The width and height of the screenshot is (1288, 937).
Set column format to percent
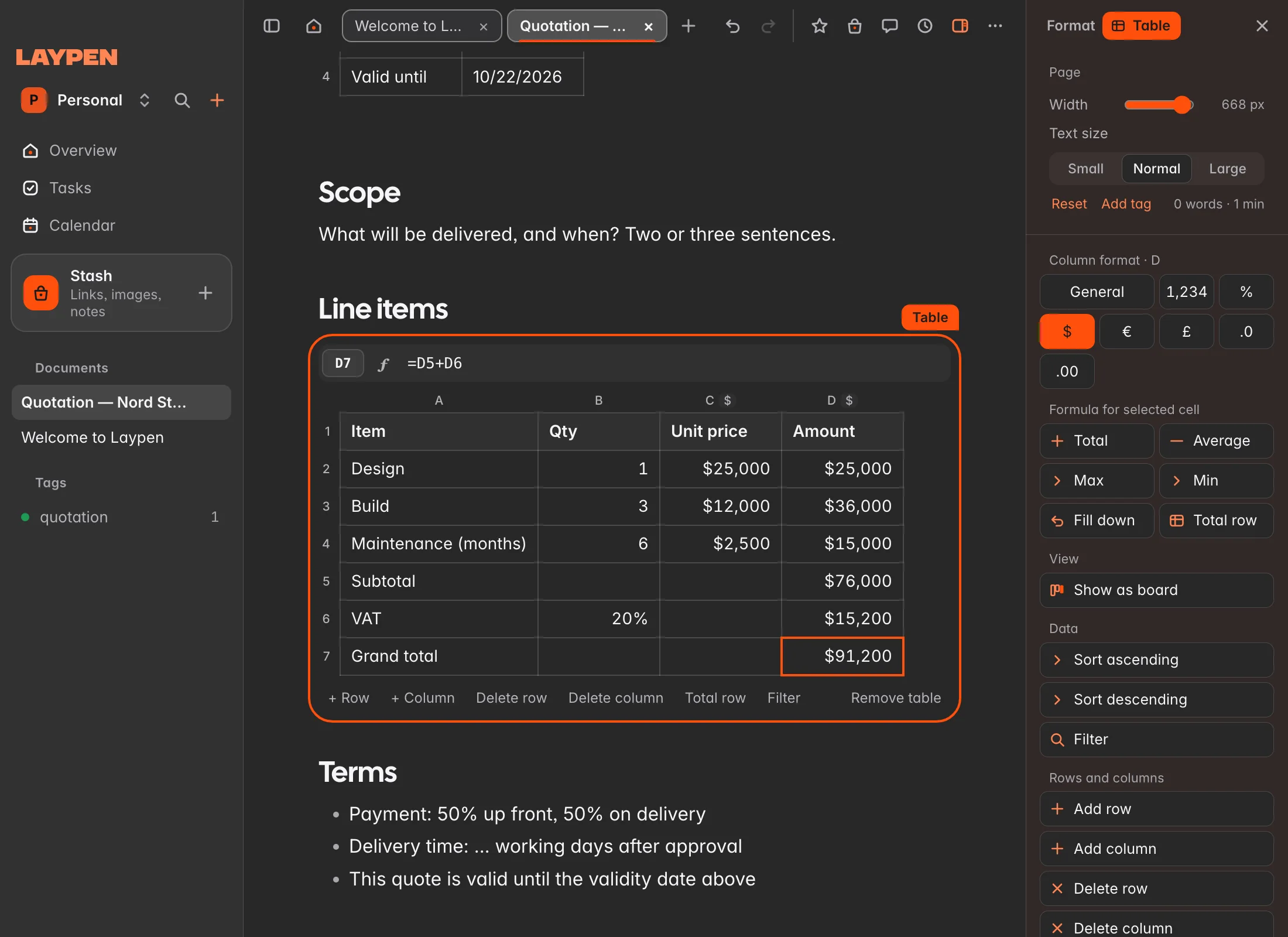coord(1246,292)
